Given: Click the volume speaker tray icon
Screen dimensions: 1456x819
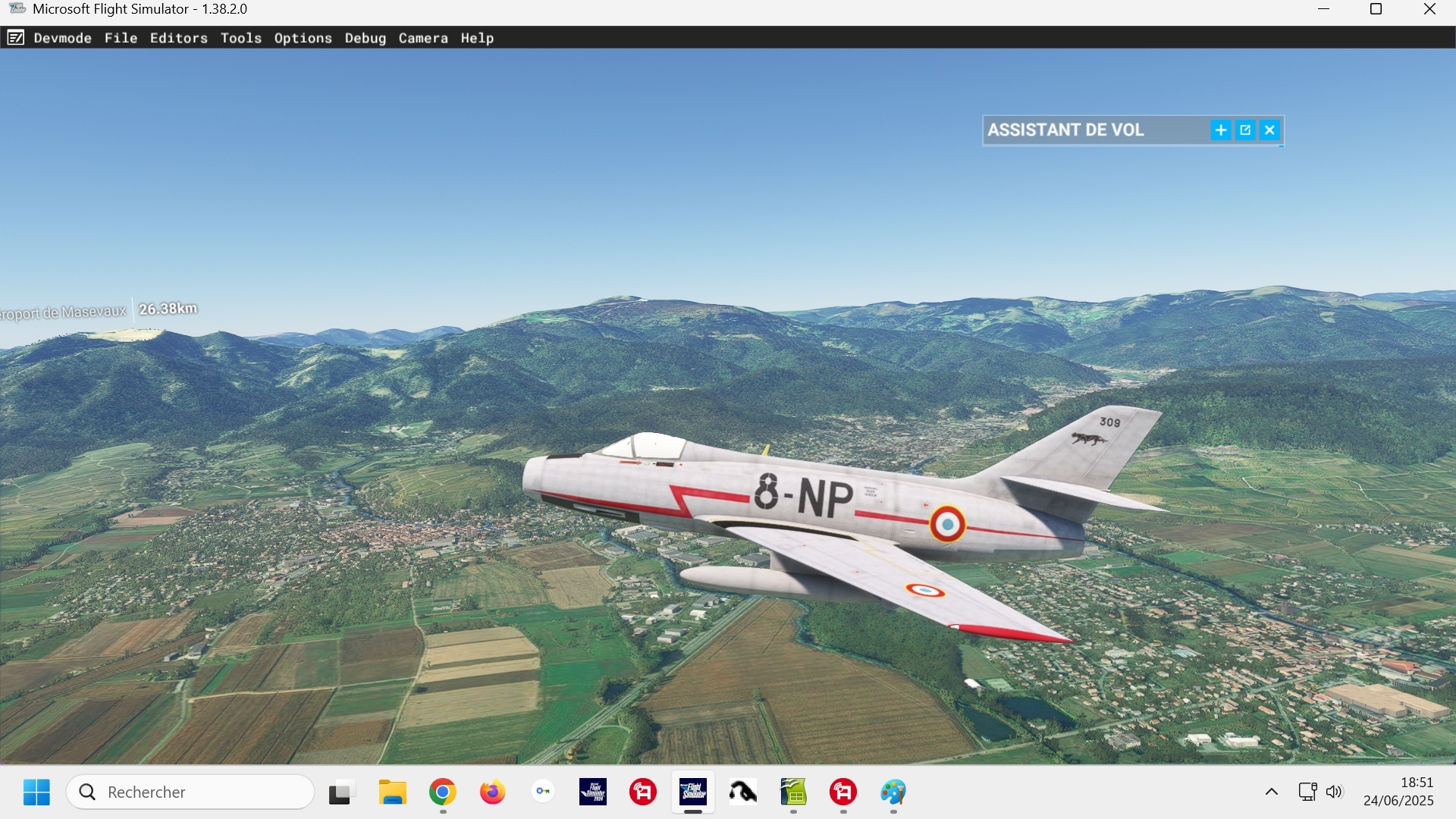Looking at the screenshot, I should pos(1334,792).
